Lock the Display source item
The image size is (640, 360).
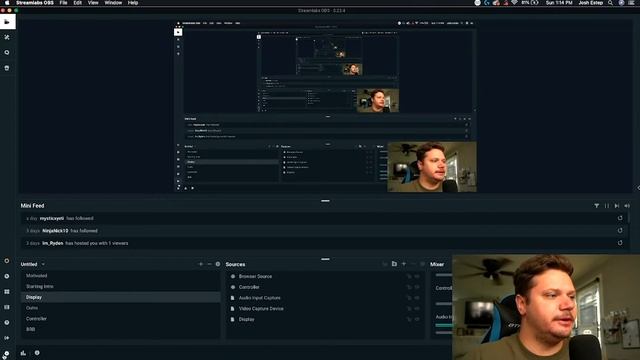click(x=409, y=319)
